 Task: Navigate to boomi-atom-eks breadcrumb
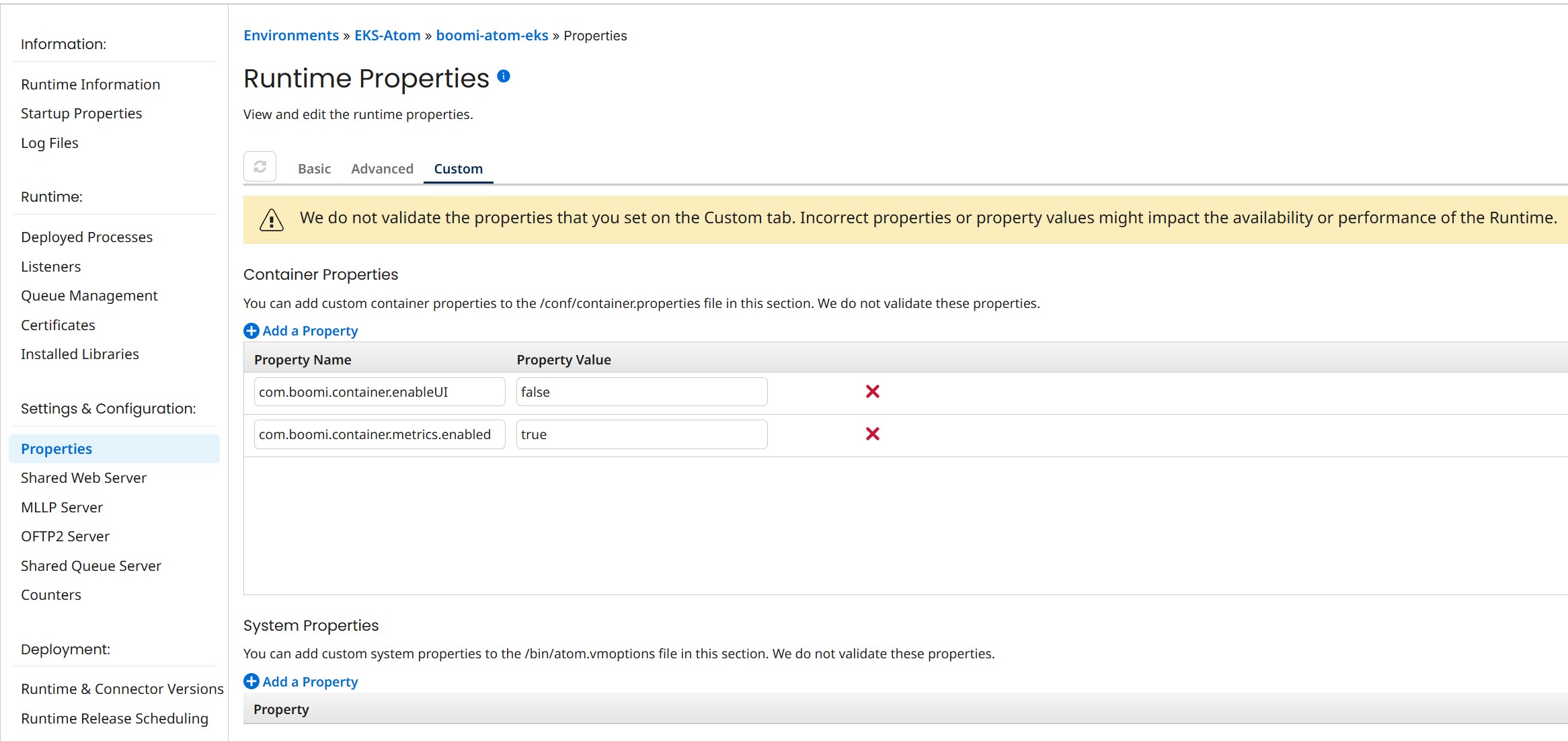coord(492,36)
